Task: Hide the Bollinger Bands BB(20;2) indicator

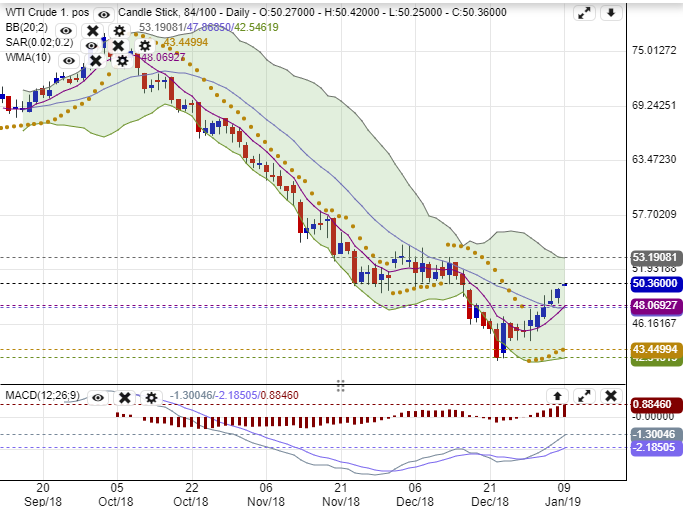Action: (70, 29)
